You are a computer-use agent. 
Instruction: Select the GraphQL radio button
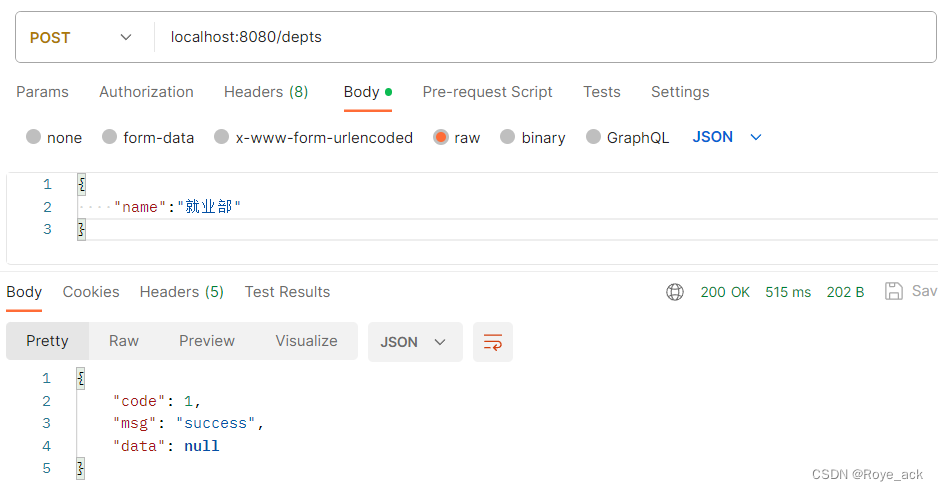point(593,137)
